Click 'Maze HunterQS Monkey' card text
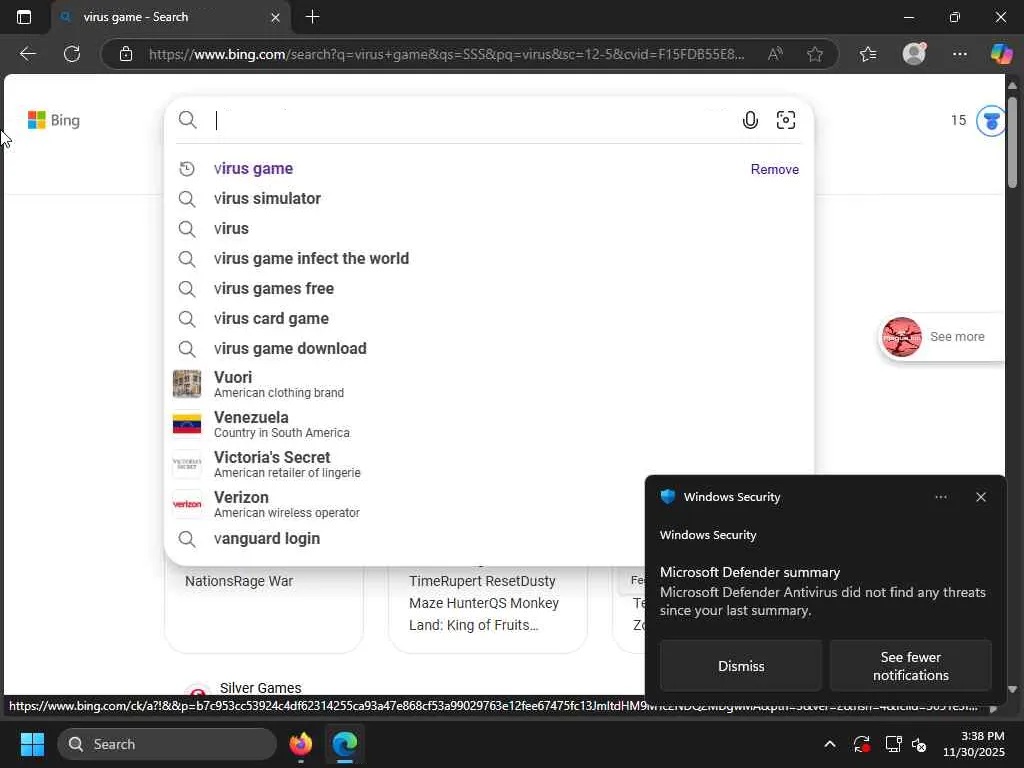 pyautogui.click(x=484, y=603)
